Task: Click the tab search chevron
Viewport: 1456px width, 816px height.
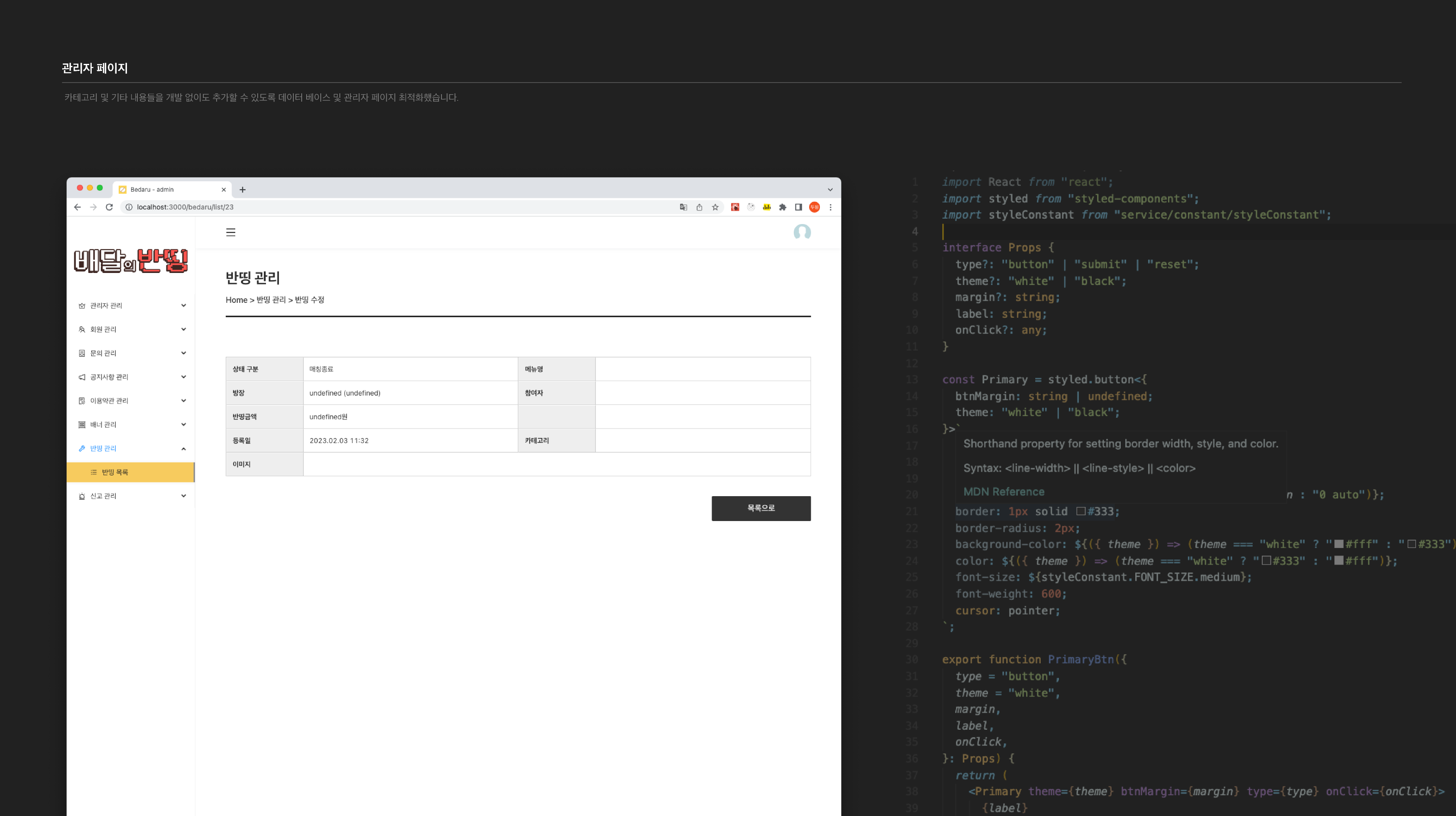Action: pyautogui.click(x=830, y=189)
